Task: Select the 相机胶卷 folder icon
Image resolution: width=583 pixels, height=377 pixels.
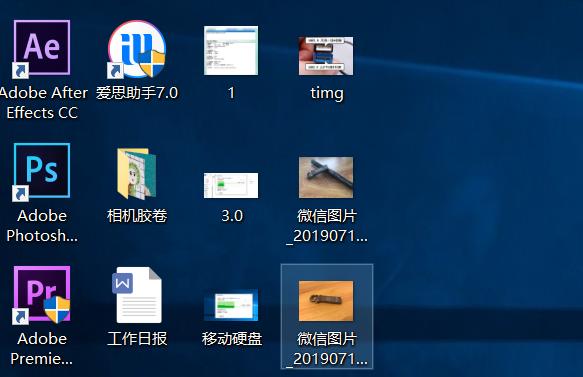Action: click(x=137, y=174)
